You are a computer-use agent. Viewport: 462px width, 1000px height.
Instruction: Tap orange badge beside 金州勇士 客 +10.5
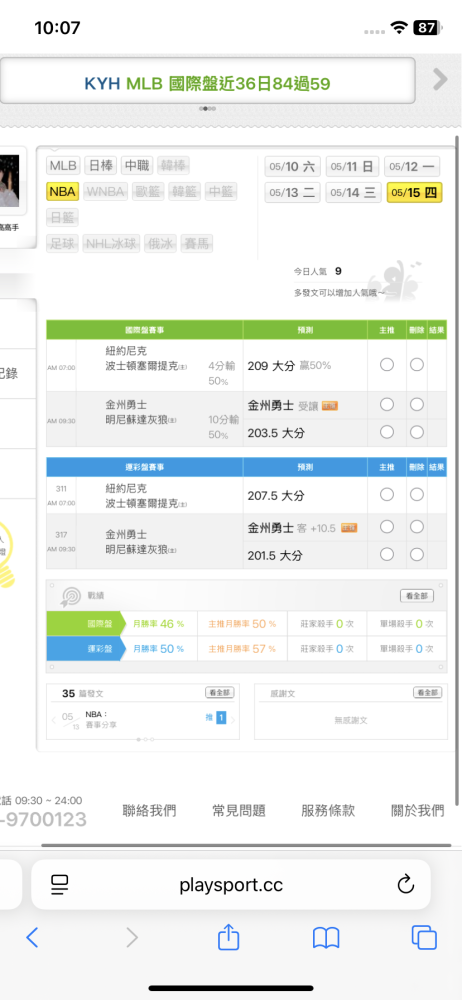pos(349,528)
